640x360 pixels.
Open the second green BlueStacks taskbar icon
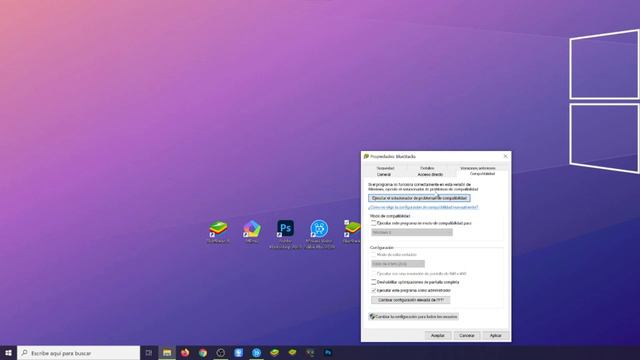coord(292,353)
